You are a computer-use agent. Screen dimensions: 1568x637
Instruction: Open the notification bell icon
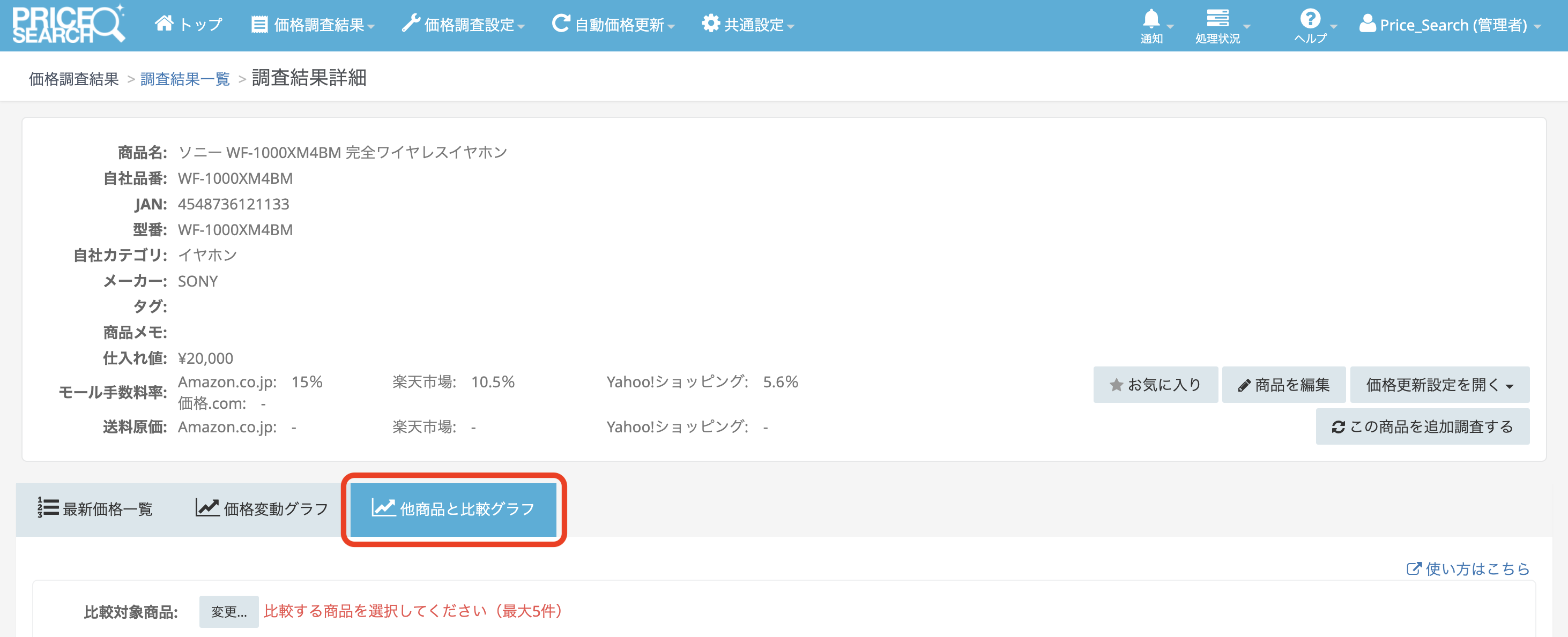pyautogui.click(x=1151, y=19)
